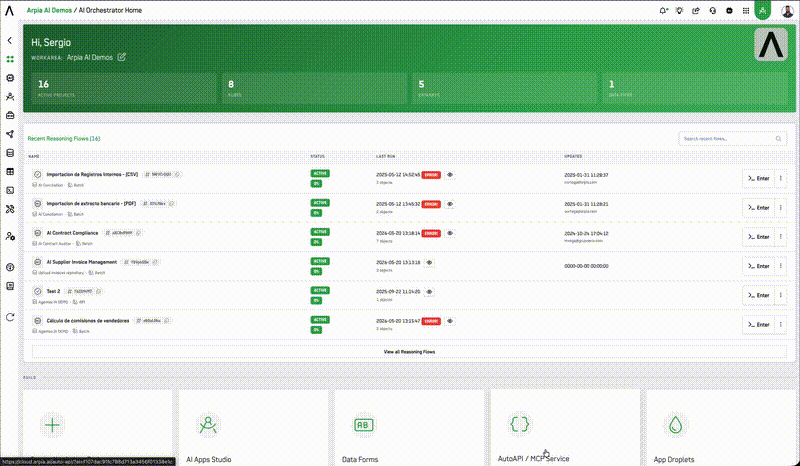Viewport: 800px width, 466px height.
Task: Open the briefcase toolbox icon in the sidebar
Action: click(10, 115)
